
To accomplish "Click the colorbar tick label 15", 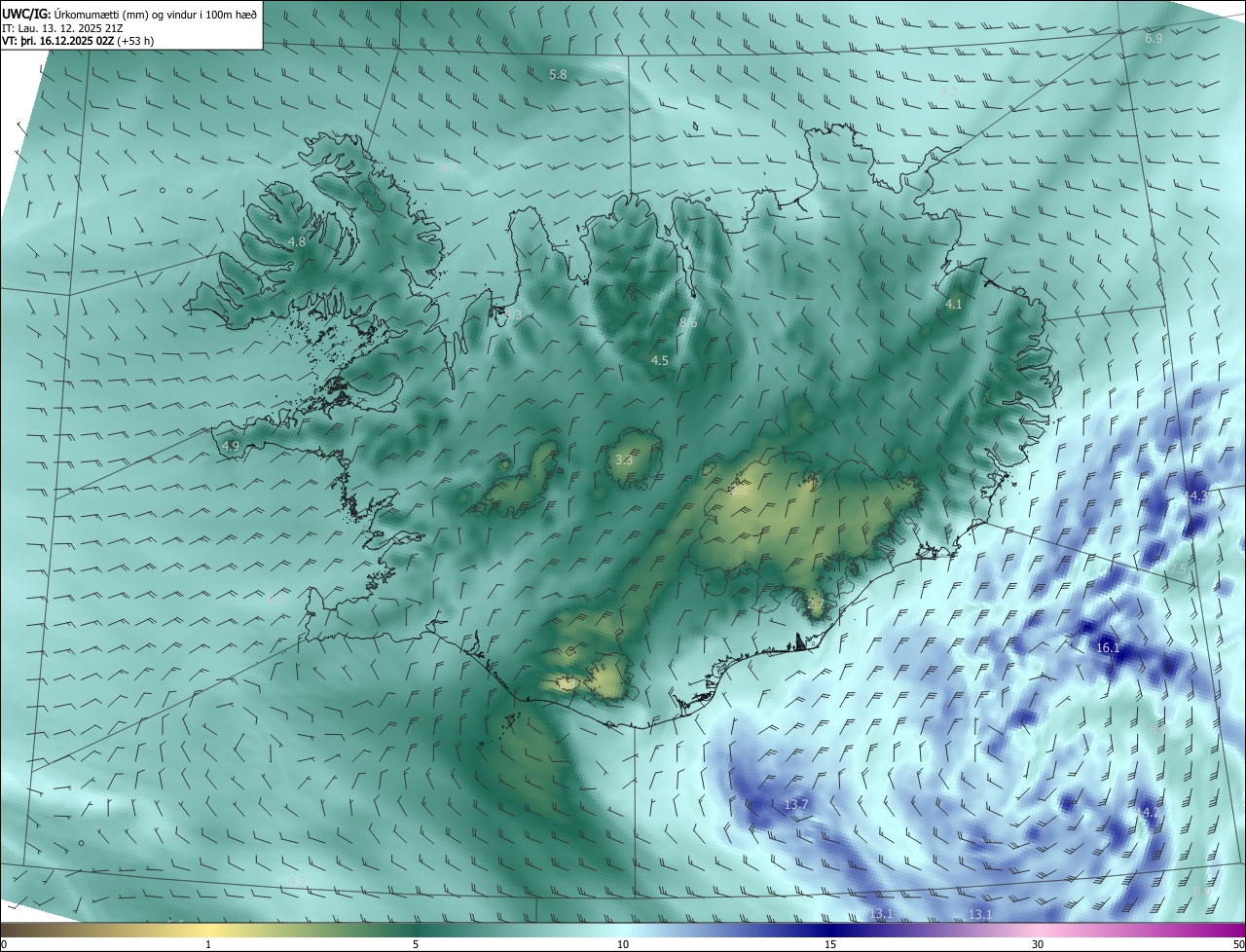I will pos(830,944).
